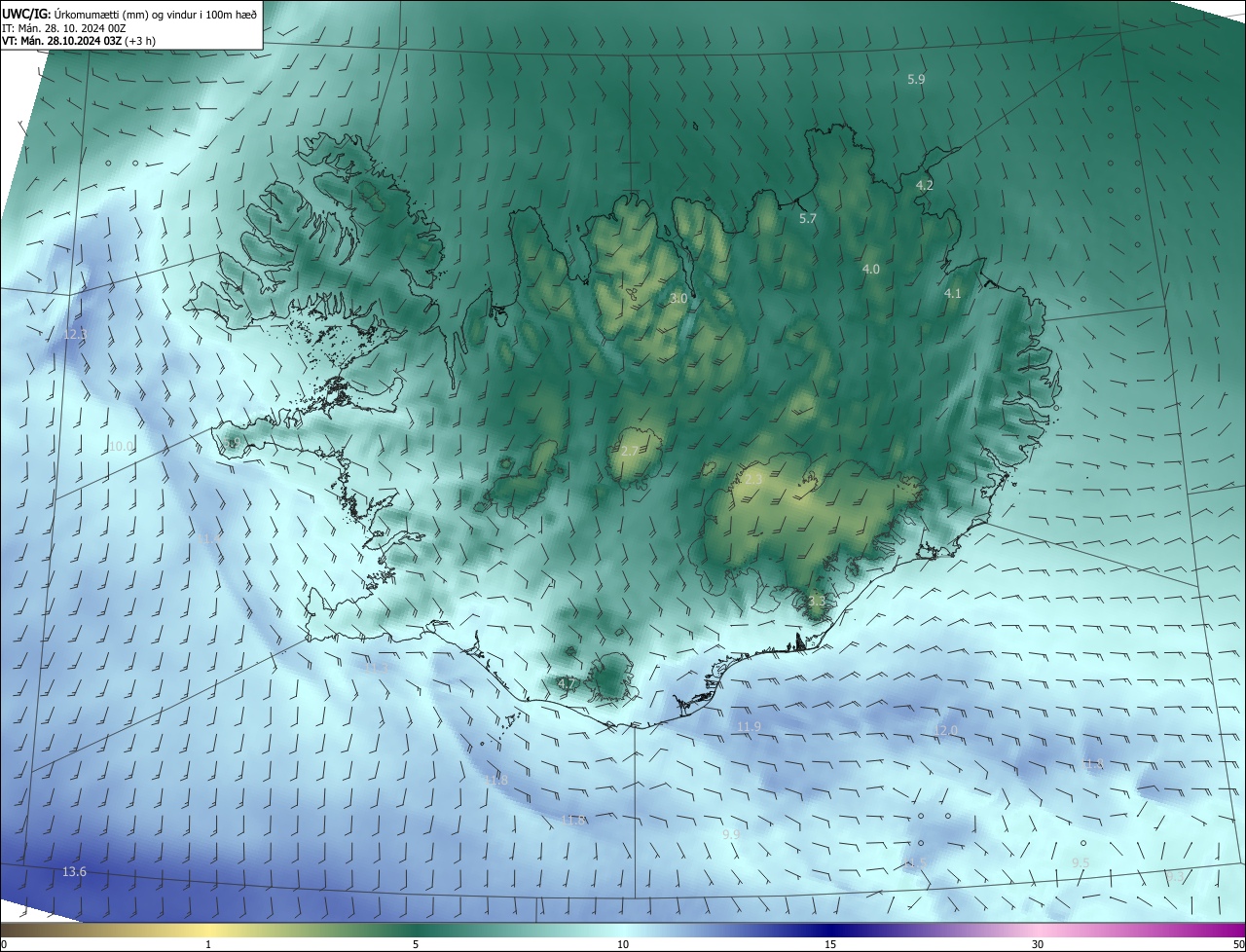The height and width of the screenshot is (952, 1246).
Task: Click the 12.3 value label
Action: (75, 334)
